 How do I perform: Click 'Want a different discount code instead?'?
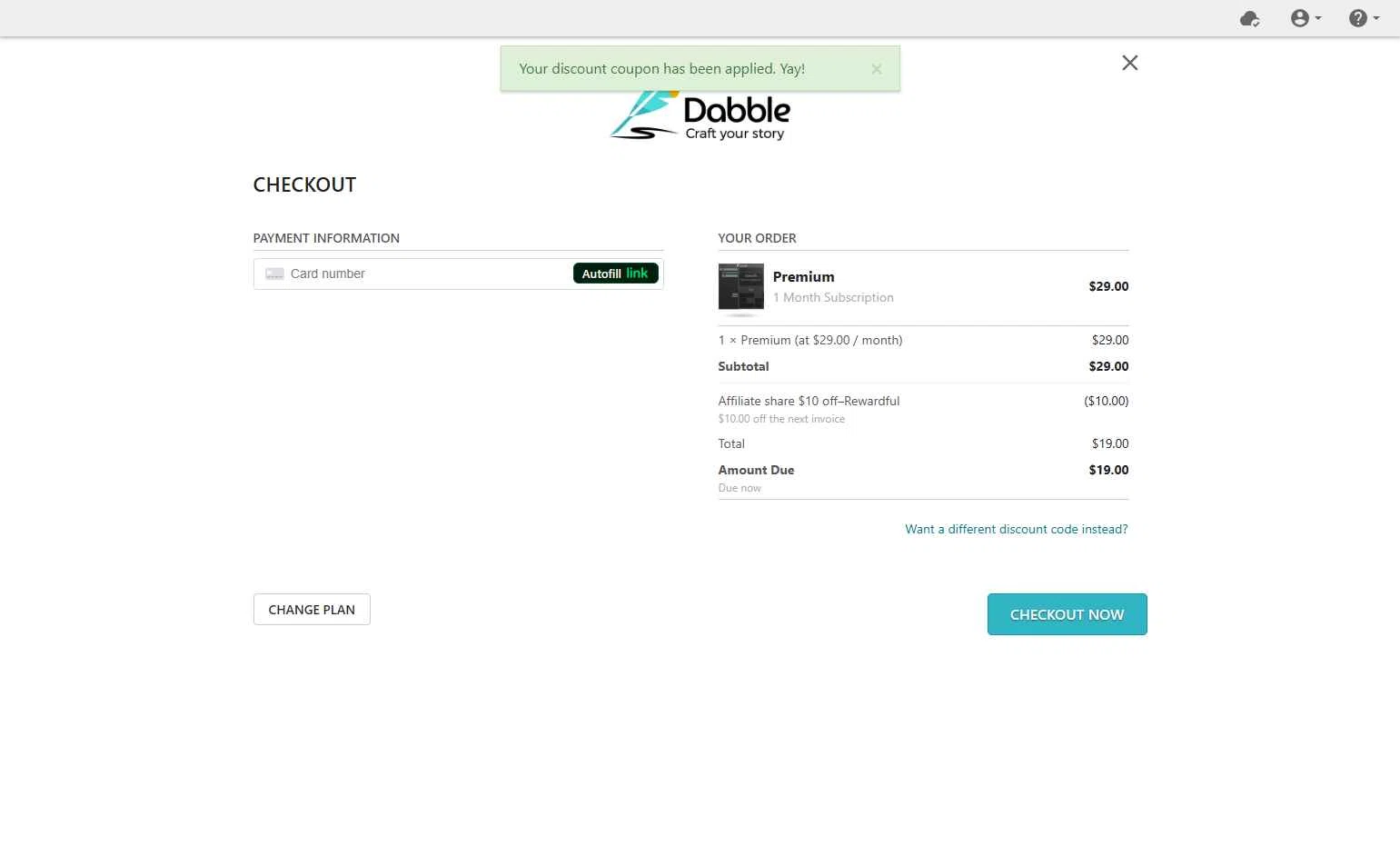click(x=1016, y=529)
